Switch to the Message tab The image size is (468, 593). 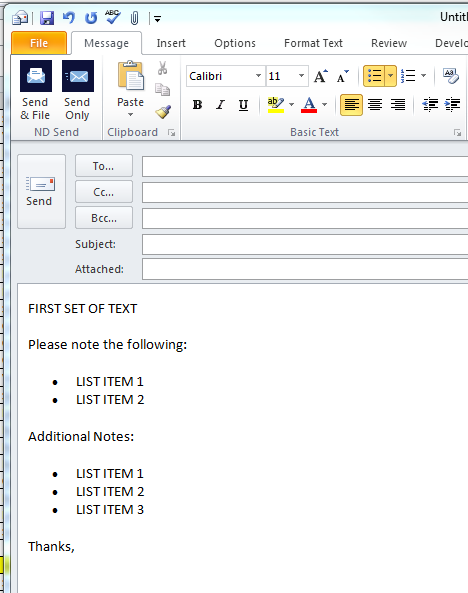[106, 43]
